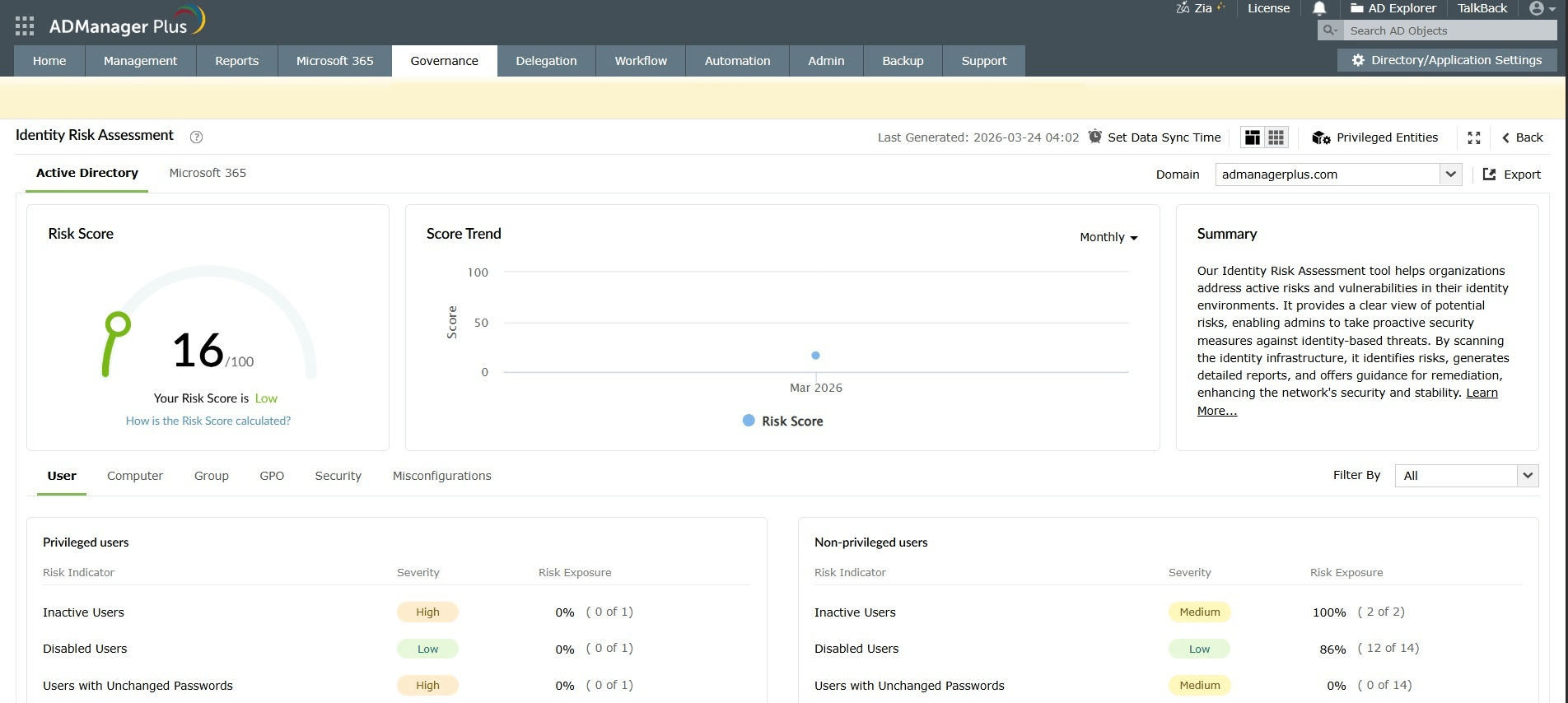
Task: Open the Automation tab
Action: click(737, 61)
